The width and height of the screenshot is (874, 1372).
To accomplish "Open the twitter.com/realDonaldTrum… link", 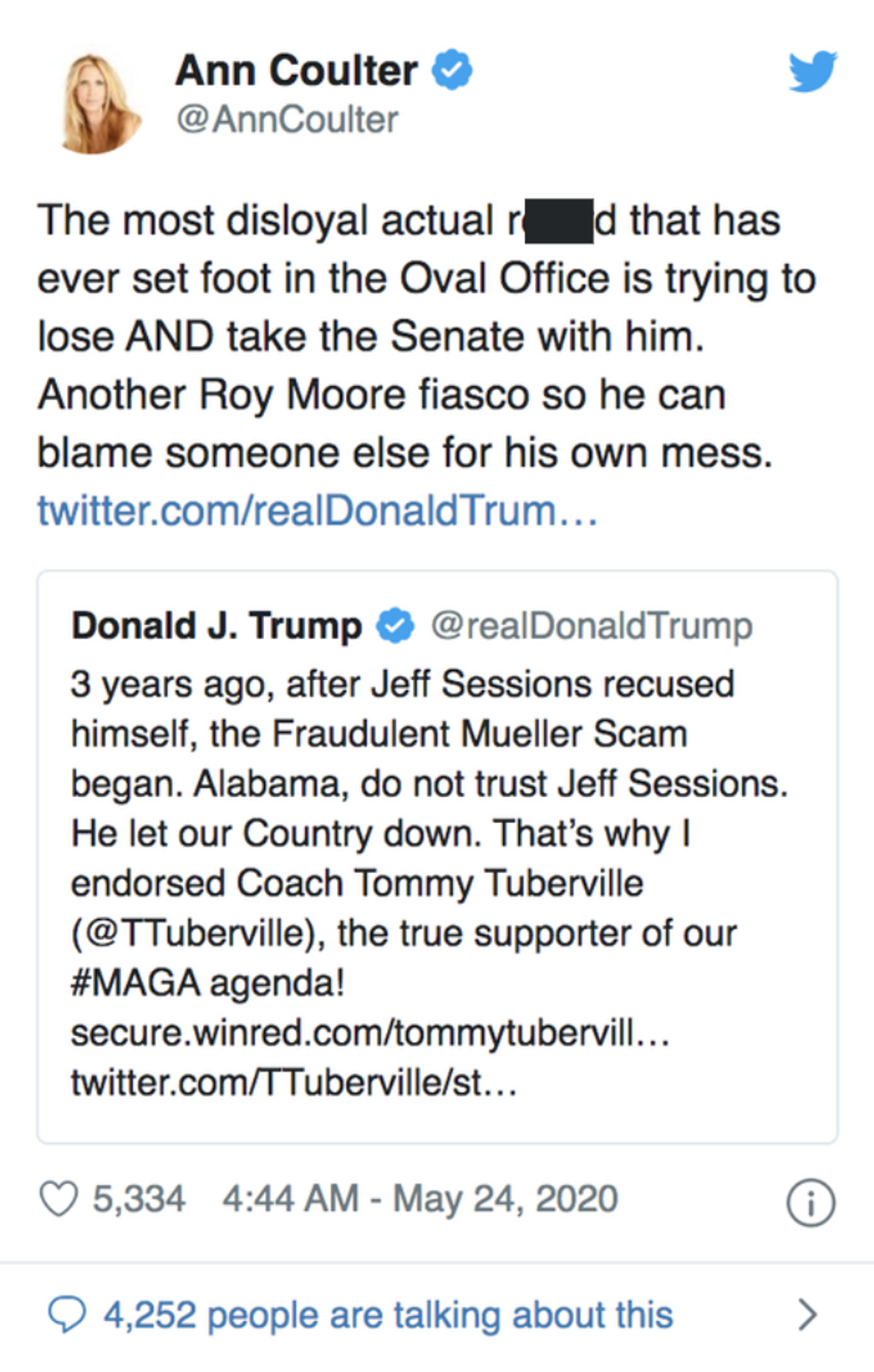I will [x=317, y=511].
